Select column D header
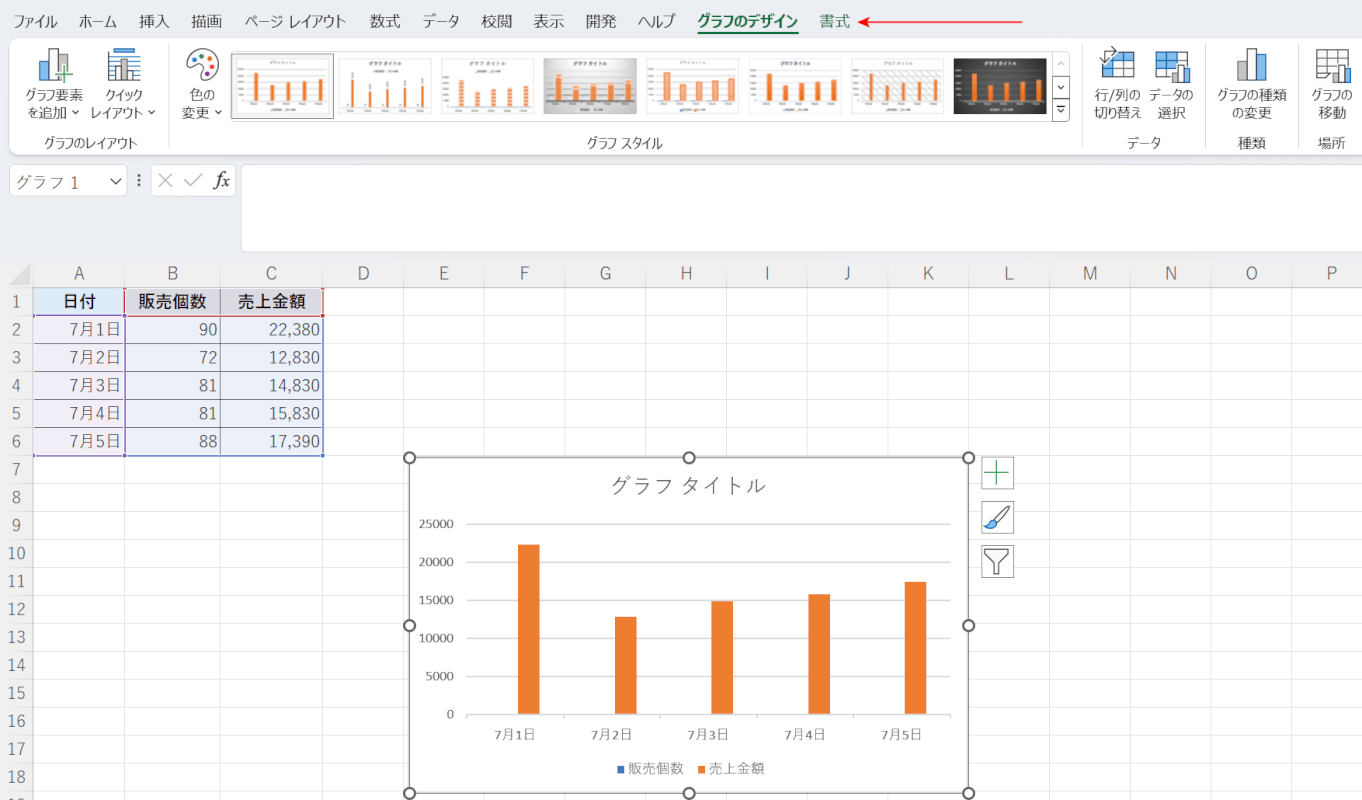The height and width of the screenshot is (800, 1362). (x=363, y=273)
